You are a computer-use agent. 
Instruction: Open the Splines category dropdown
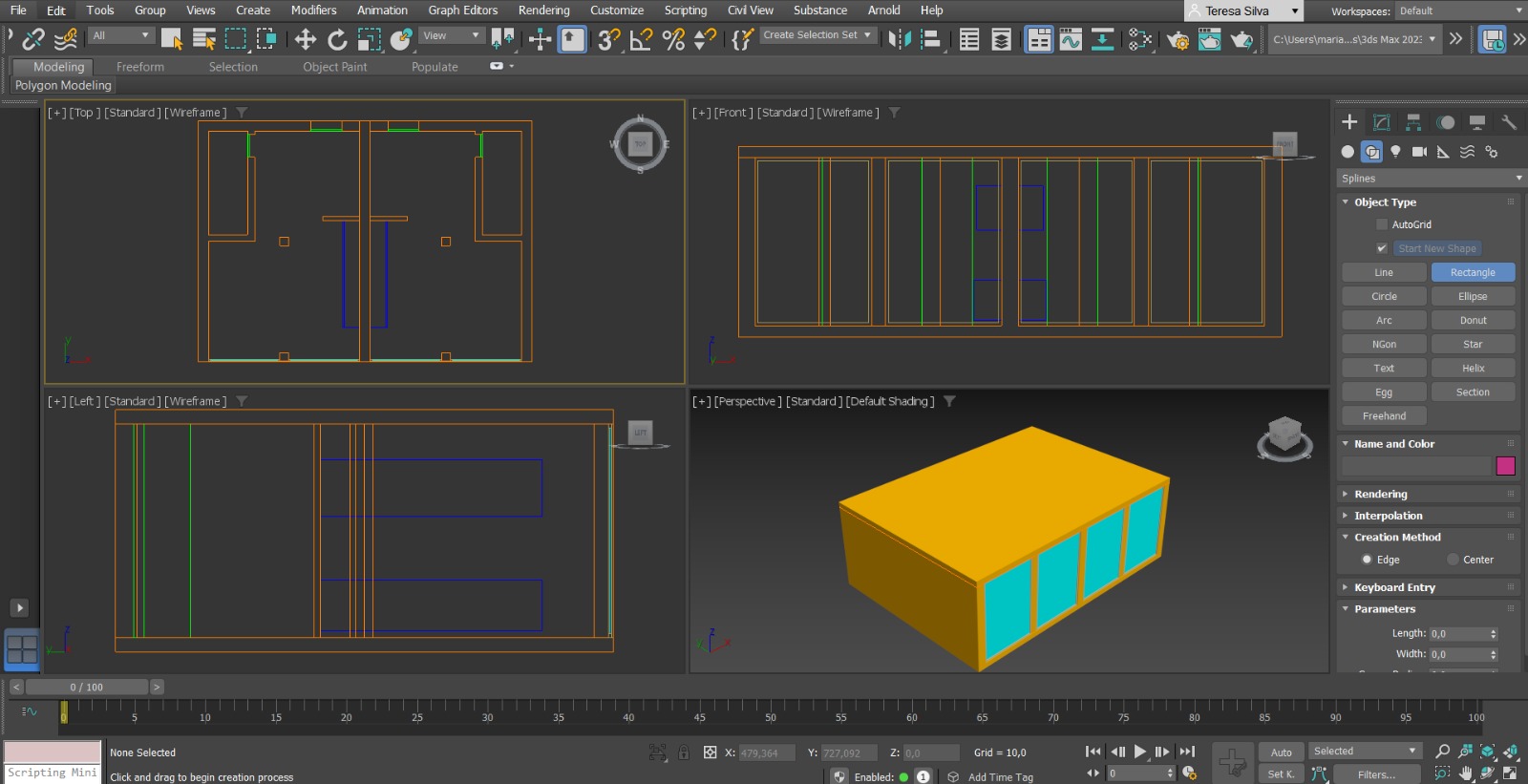tap(1430, 179)
